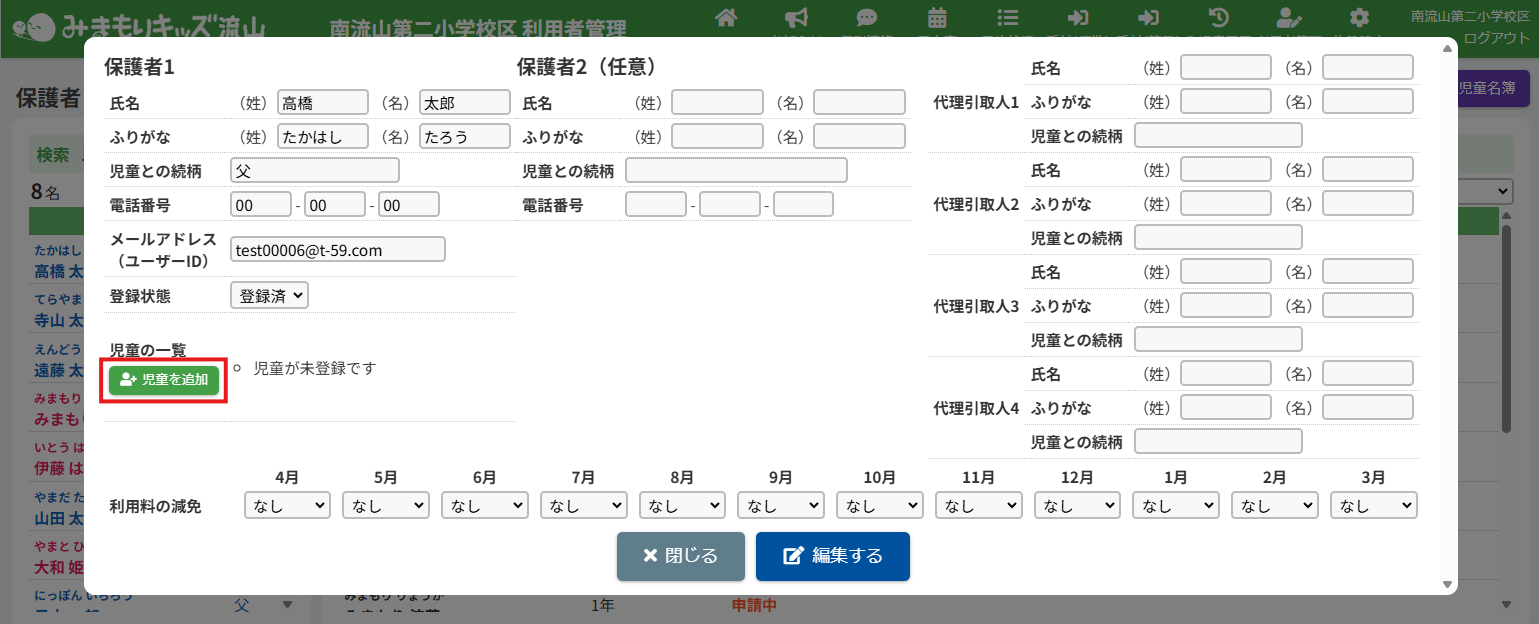Open the calendar icon in header
The height and width of the screenshot is (624, 1539).
[937, 18]
